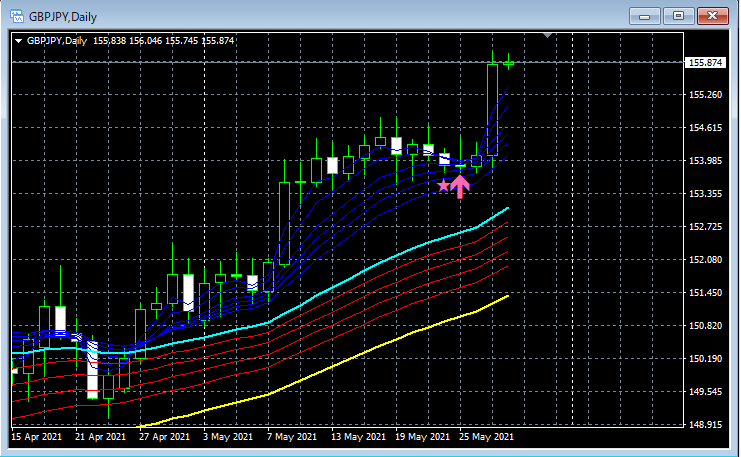Click the 154.615 price scale label
Screen dimensions: 741x457
705,128
